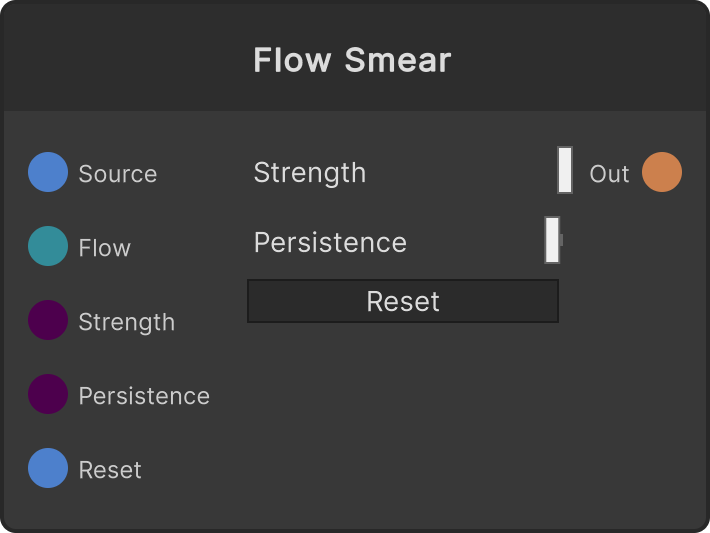Click the Persistence parameter slider handle

pos(552,240)
